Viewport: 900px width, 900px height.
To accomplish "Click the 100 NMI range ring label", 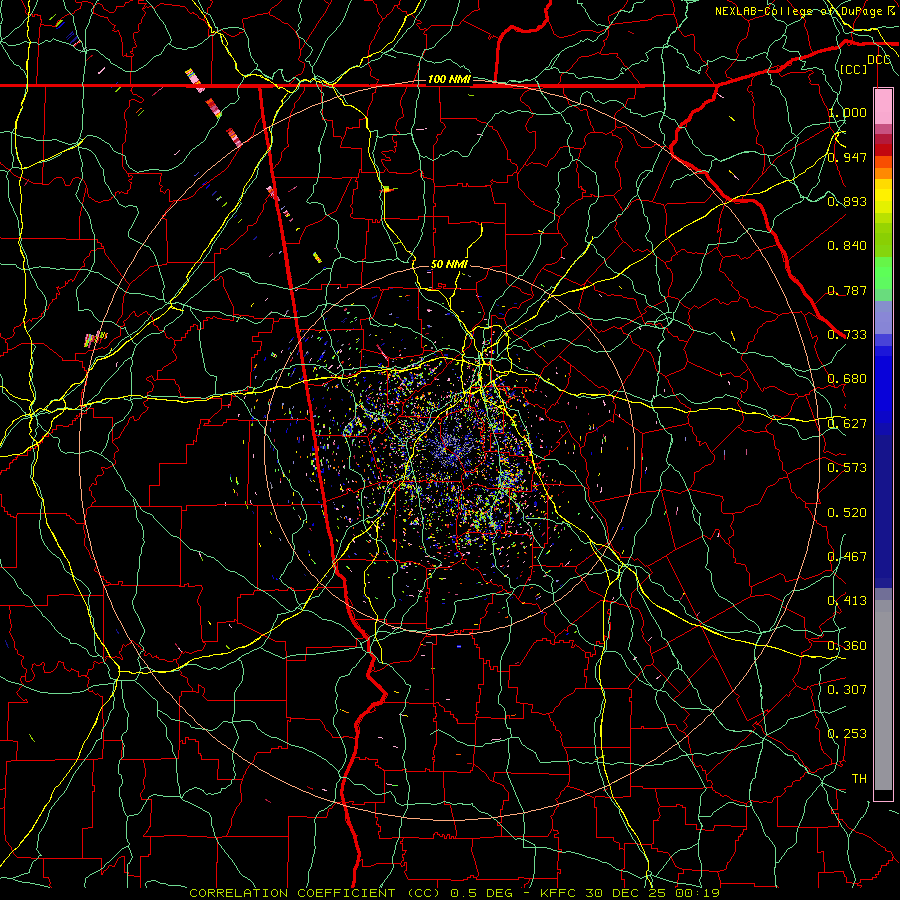I will pos(449,79).
